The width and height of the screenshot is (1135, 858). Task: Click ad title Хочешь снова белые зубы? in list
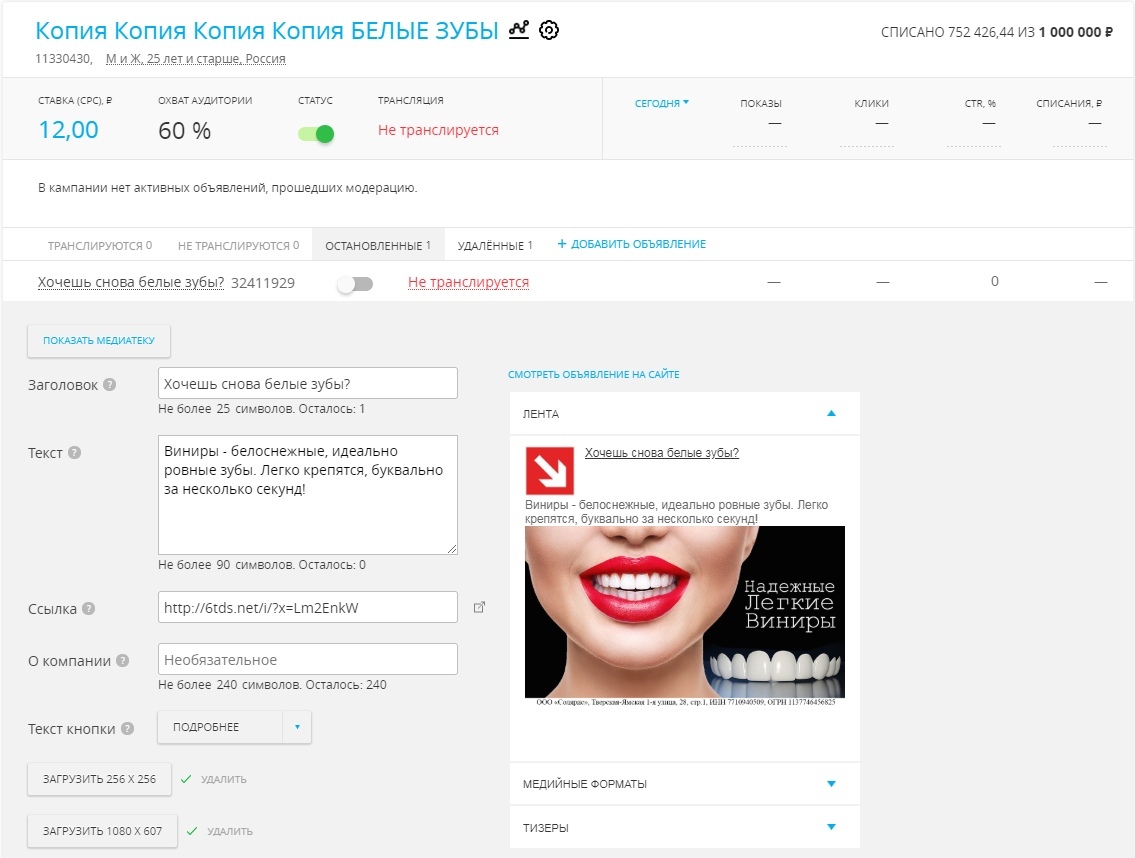pos(131,282)
